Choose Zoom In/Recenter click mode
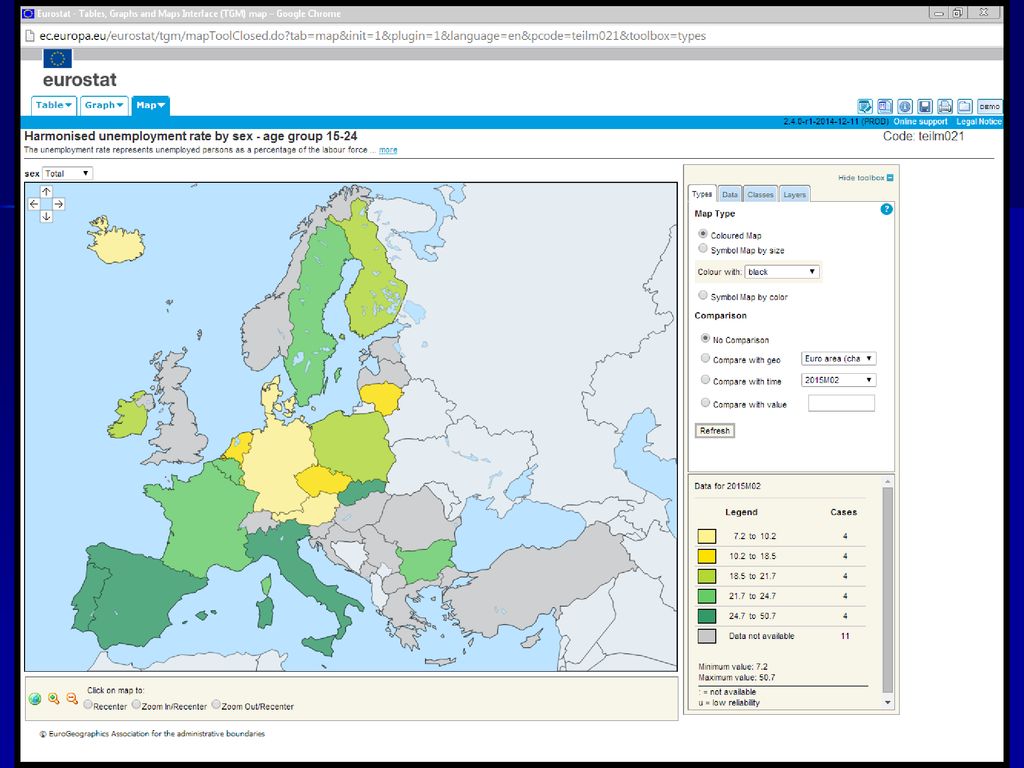The image size is (1024, 768). [x=136, y=705]
